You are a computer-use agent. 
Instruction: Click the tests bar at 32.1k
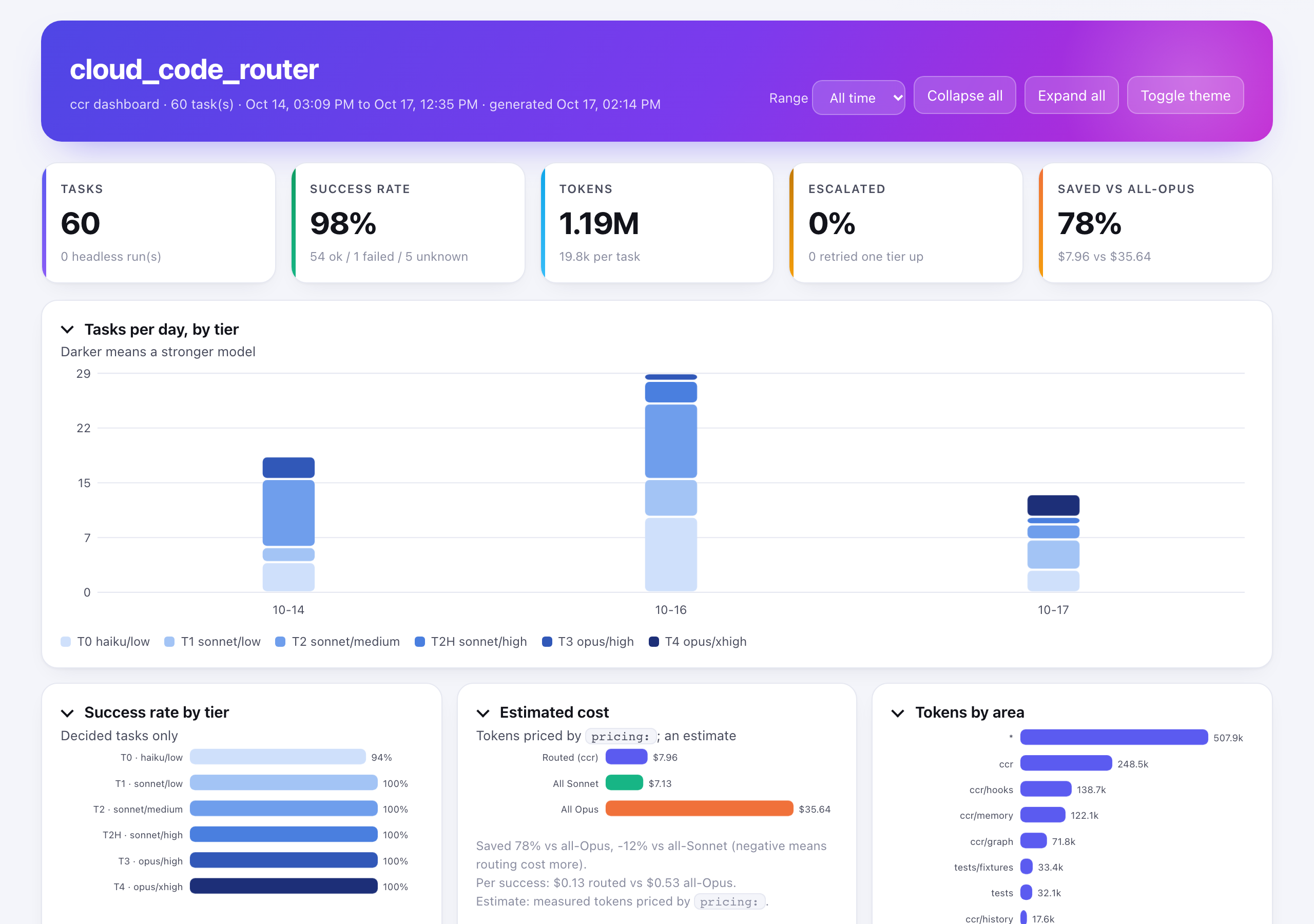(1026, 893)
